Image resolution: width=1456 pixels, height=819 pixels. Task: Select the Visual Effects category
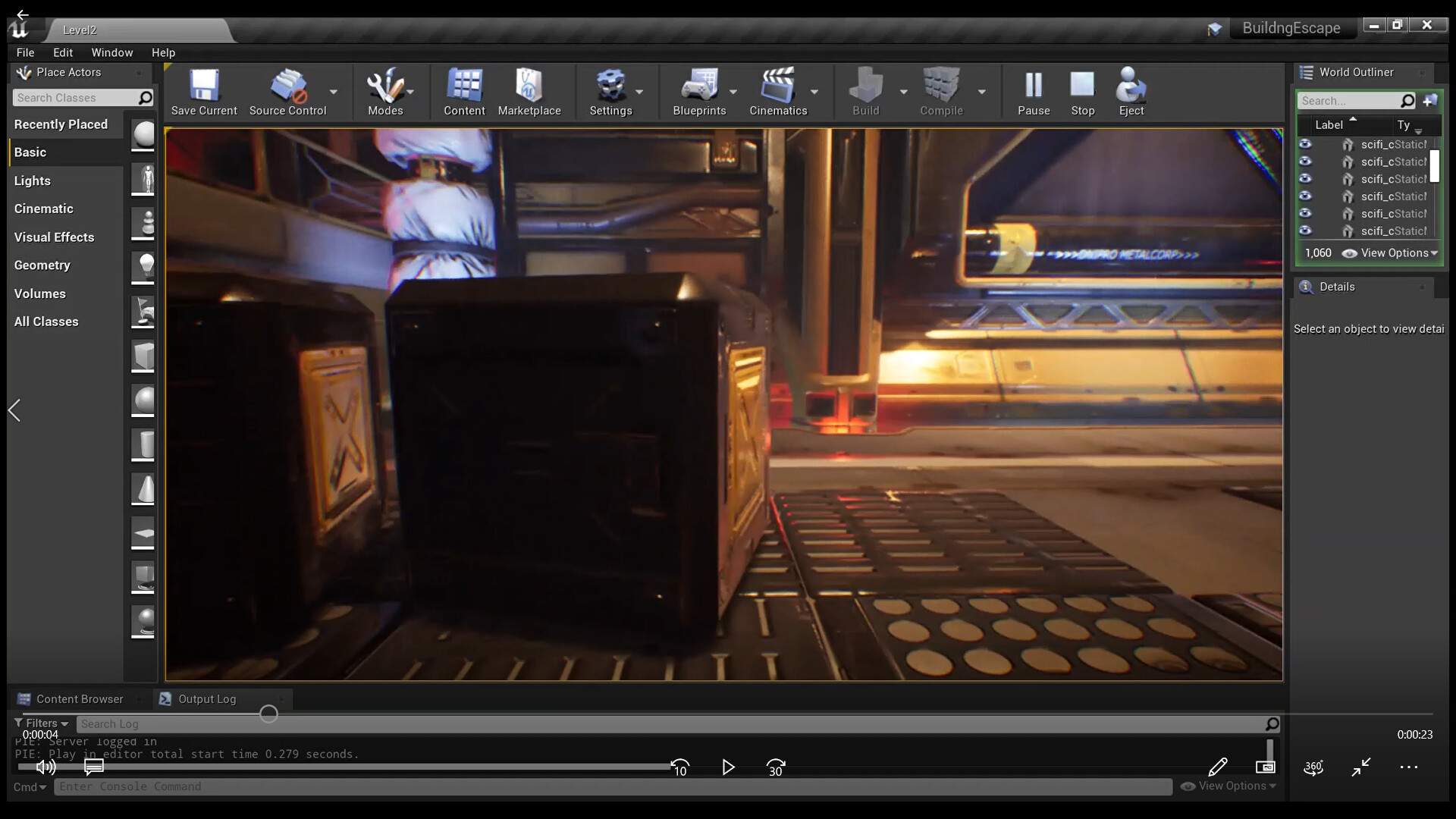click(54, 237)
